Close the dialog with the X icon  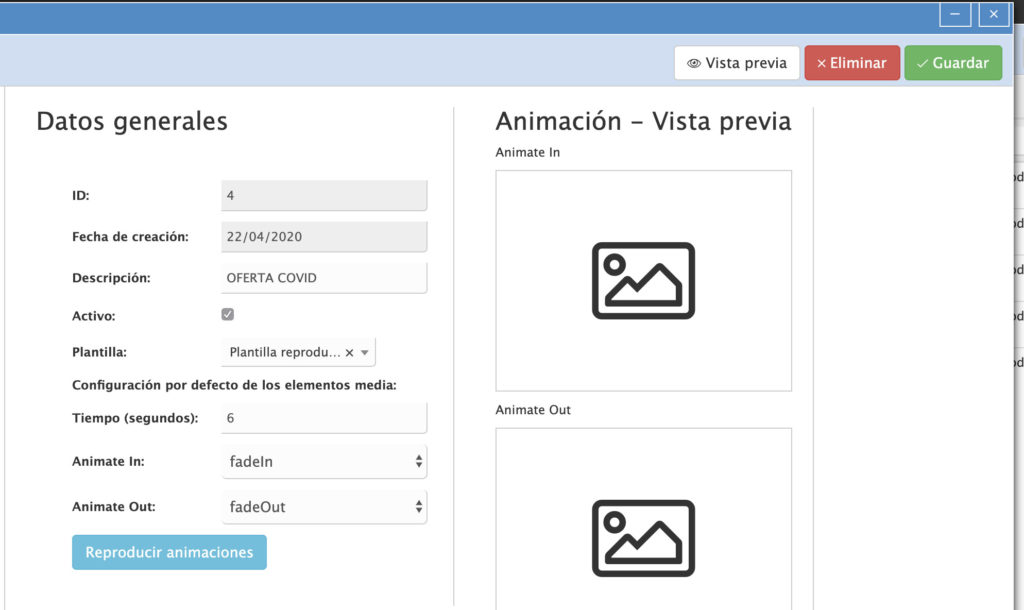pyautogui.click(x=993, y=14)
